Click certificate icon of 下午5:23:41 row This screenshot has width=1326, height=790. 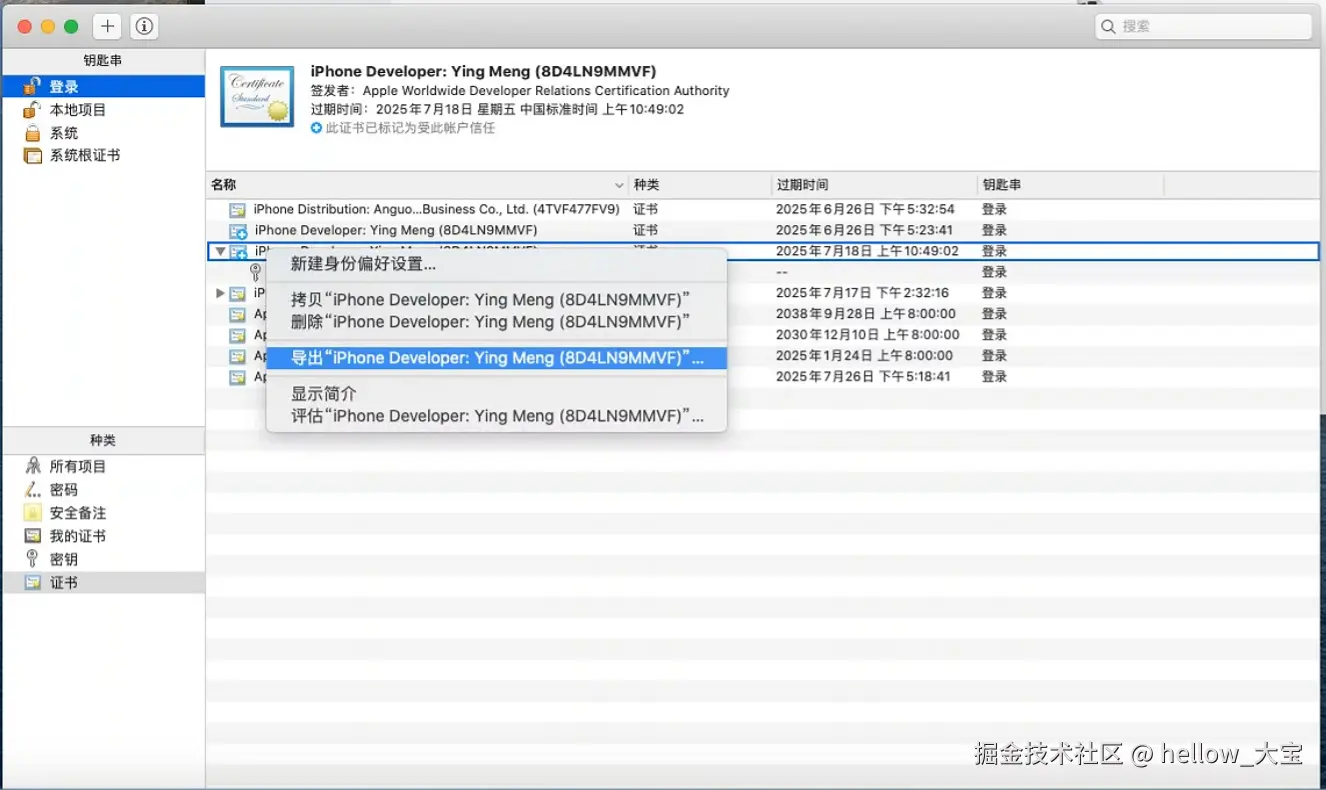(238, 231)
